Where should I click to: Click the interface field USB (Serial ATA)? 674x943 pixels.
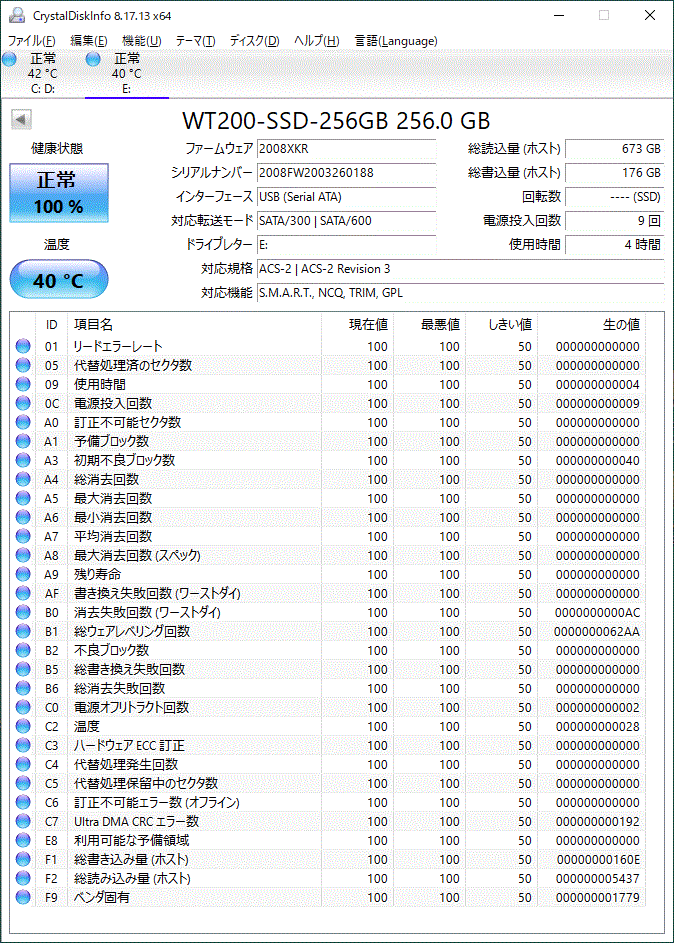coord(346,197)
